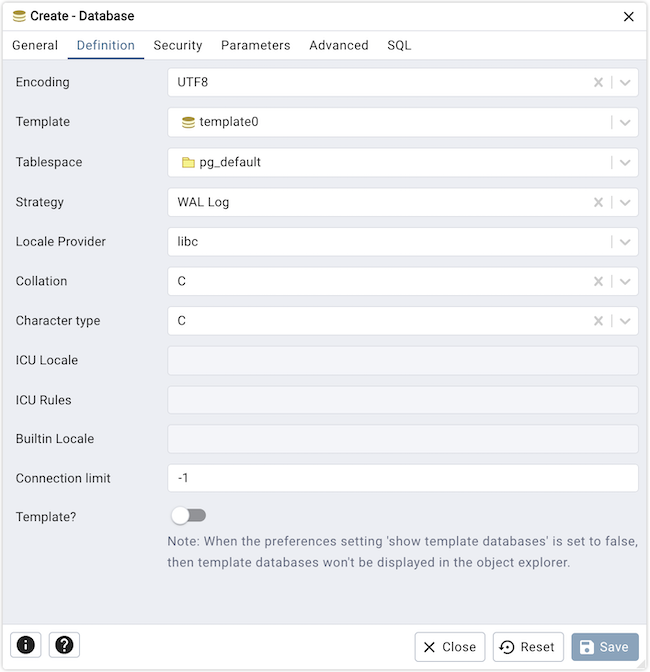
Task: Close the Create Database dialog with X
Action: tap(629, 16)
